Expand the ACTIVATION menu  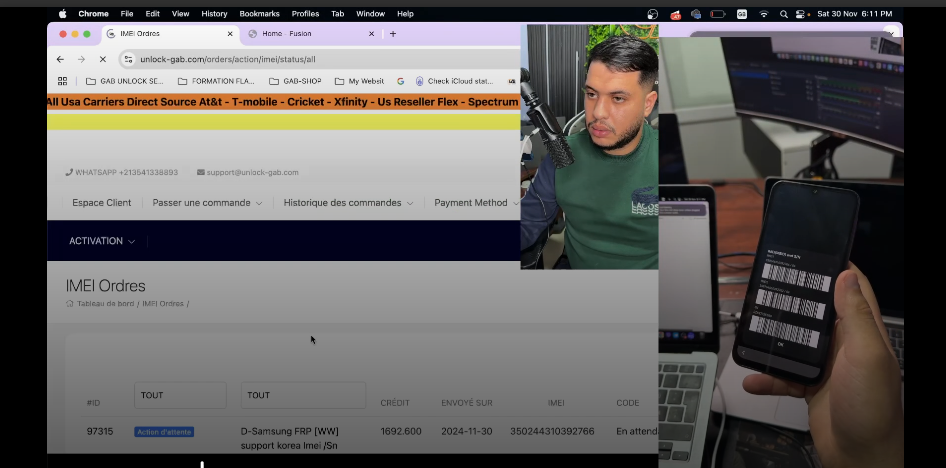coord(102,241)
